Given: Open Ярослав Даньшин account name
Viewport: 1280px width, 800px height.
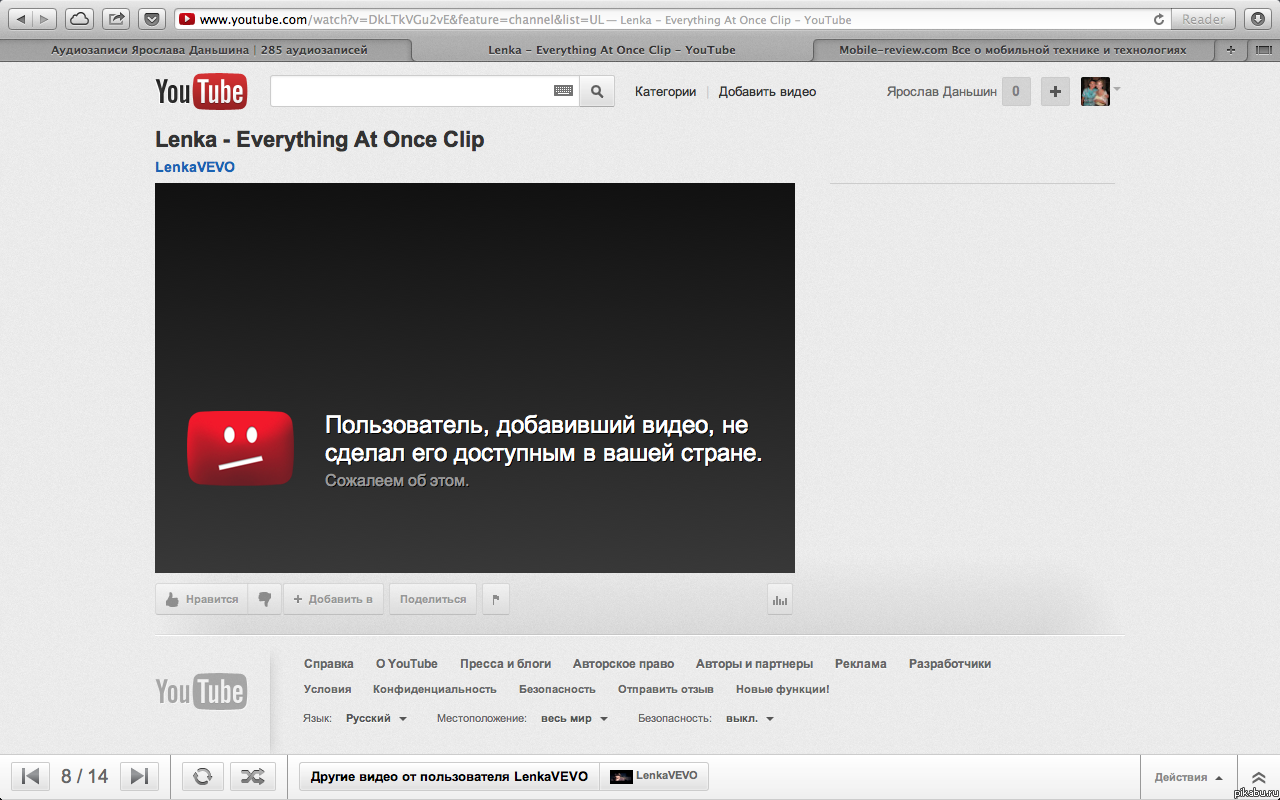Looking at the screenshot, I should pos(941,91).
